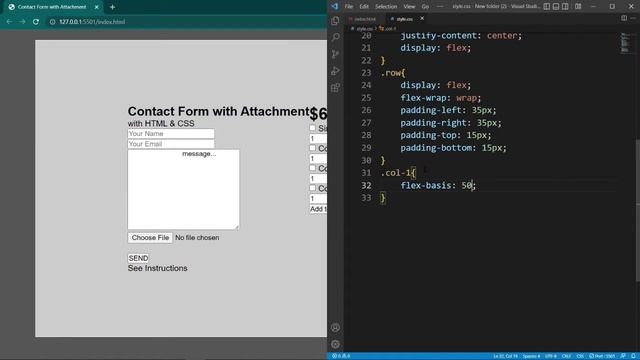Open the View menu

click(409, 7)
